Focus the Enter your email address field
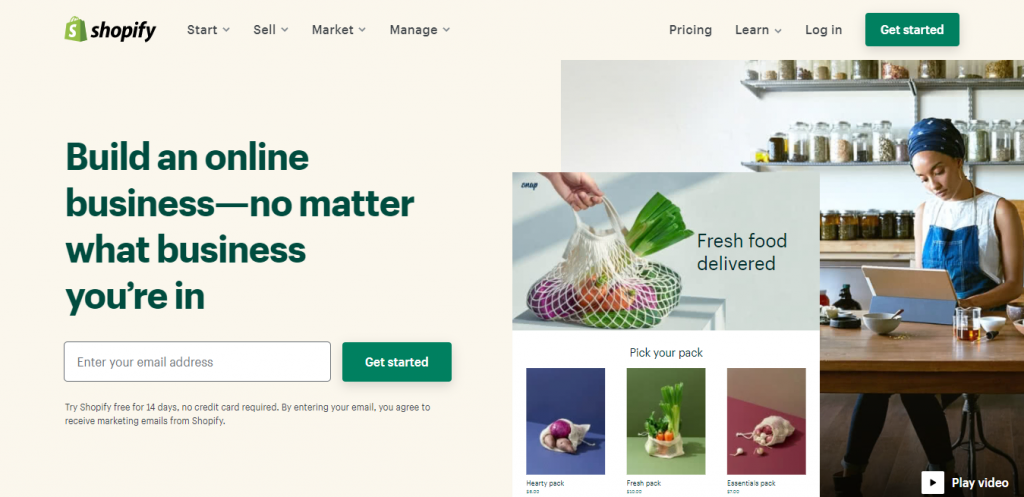 coord(197,362)
